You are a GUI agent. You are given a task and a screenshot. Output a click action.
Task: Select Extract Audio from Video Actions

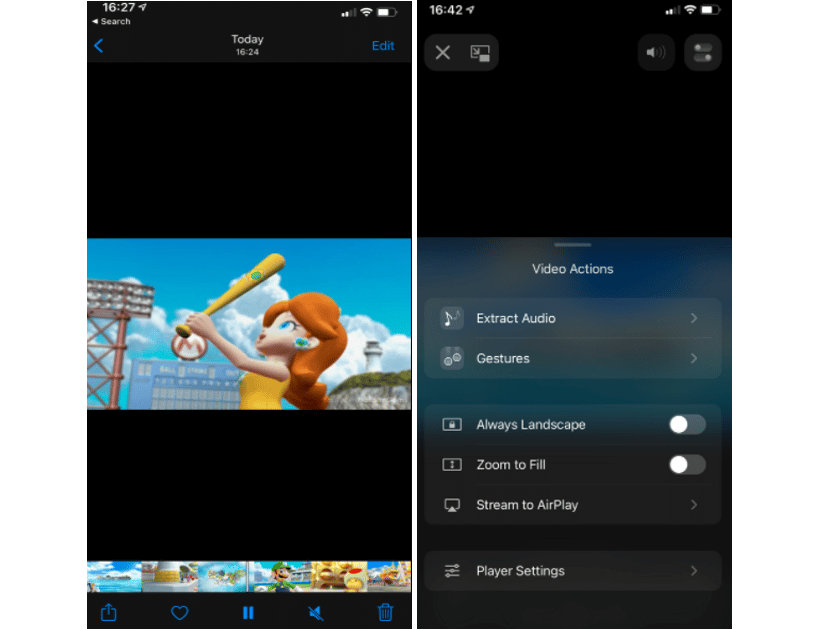(516, 317)
